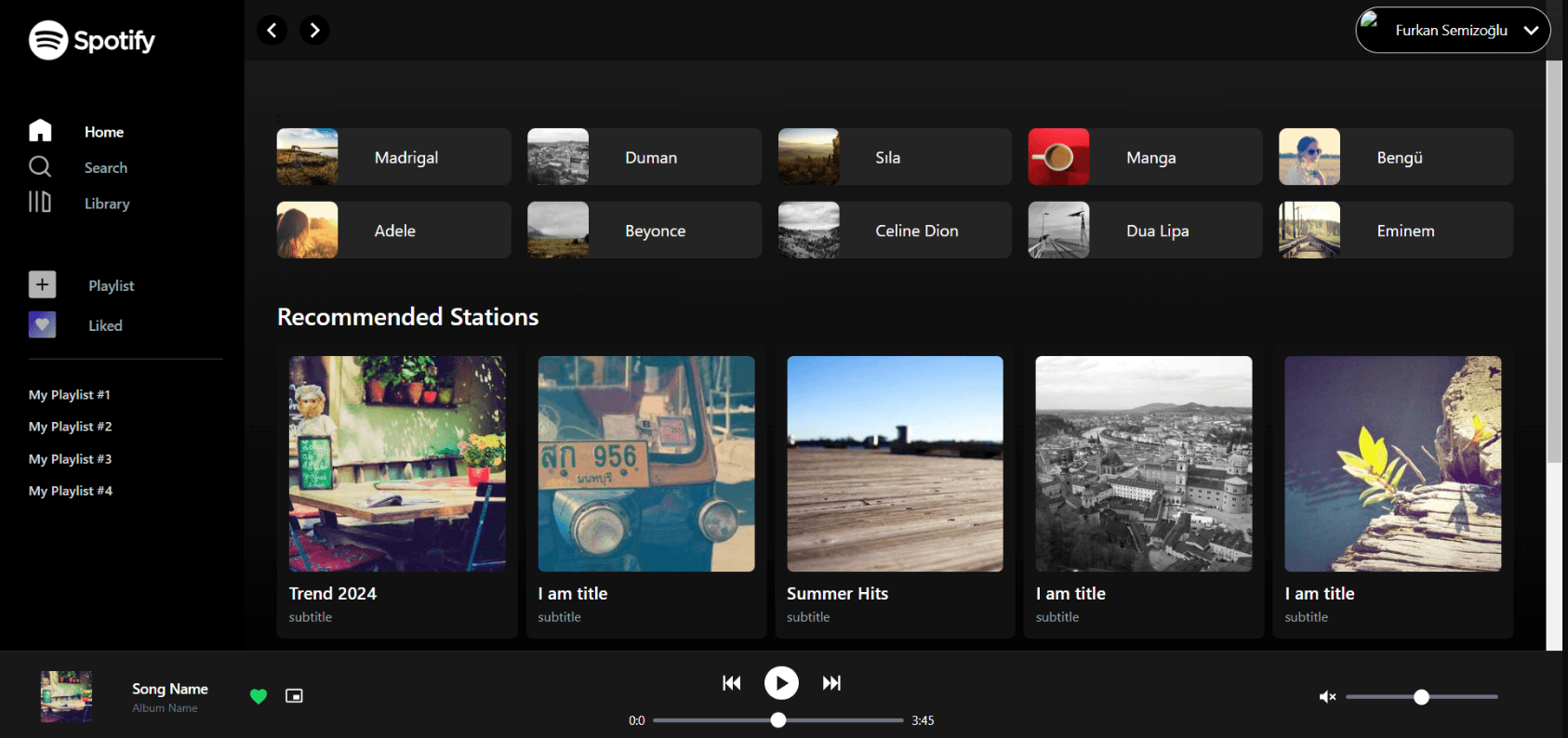Open the Eminem artist card

[x=1396, y=231]
